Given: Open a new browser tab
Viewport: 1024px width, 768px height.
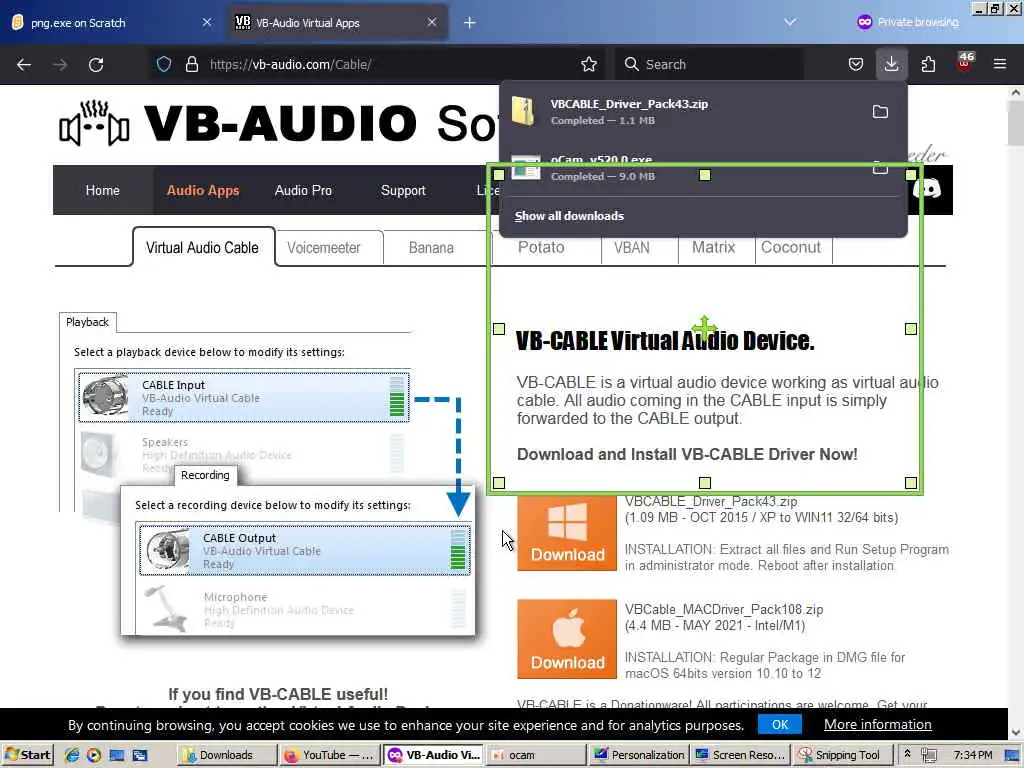Looking at the screenshot, I should tap(469, 23).
